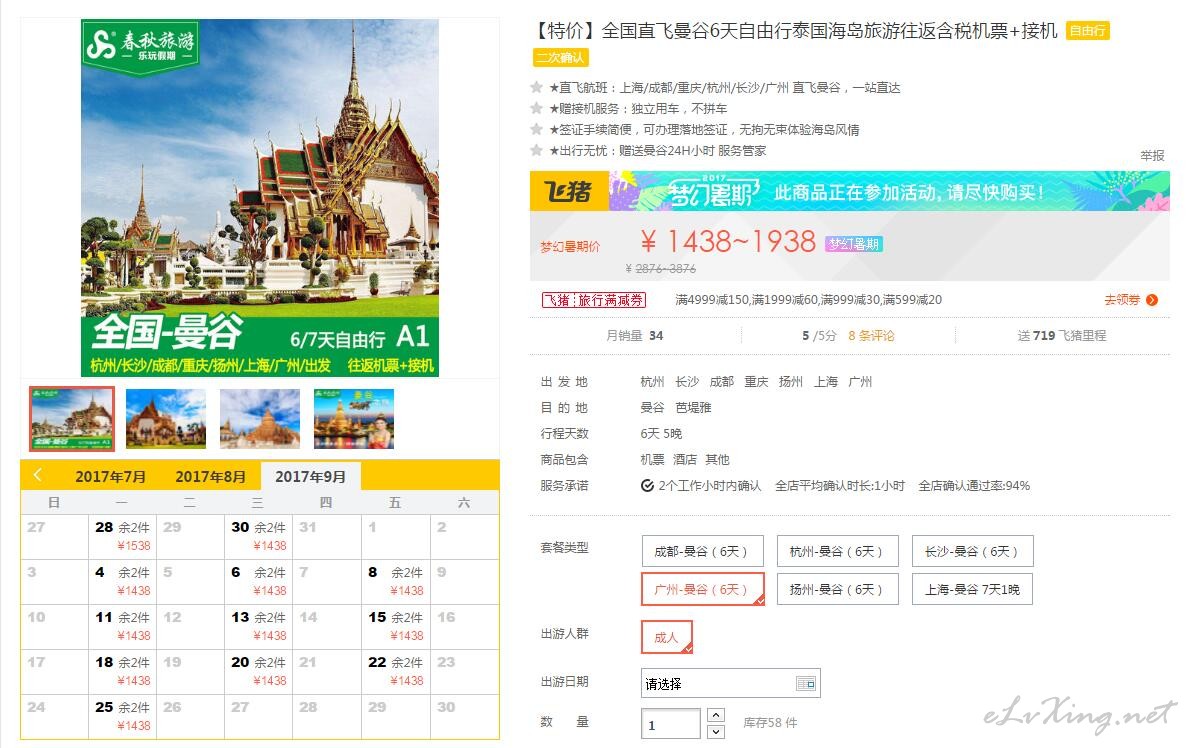Select first thumbnail with green 全国-曼谷 banner
This screenshot has height=748, width=1188.
coord(72,419)
